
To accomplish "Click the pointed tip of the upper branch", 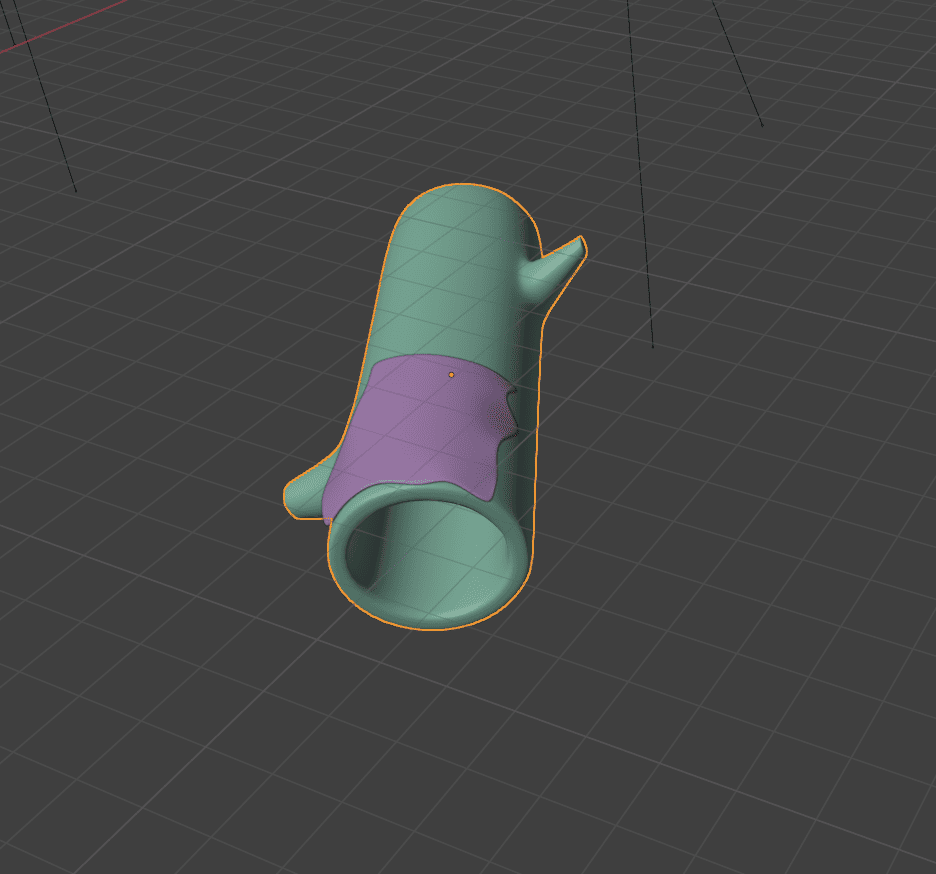I will point(578,243).
